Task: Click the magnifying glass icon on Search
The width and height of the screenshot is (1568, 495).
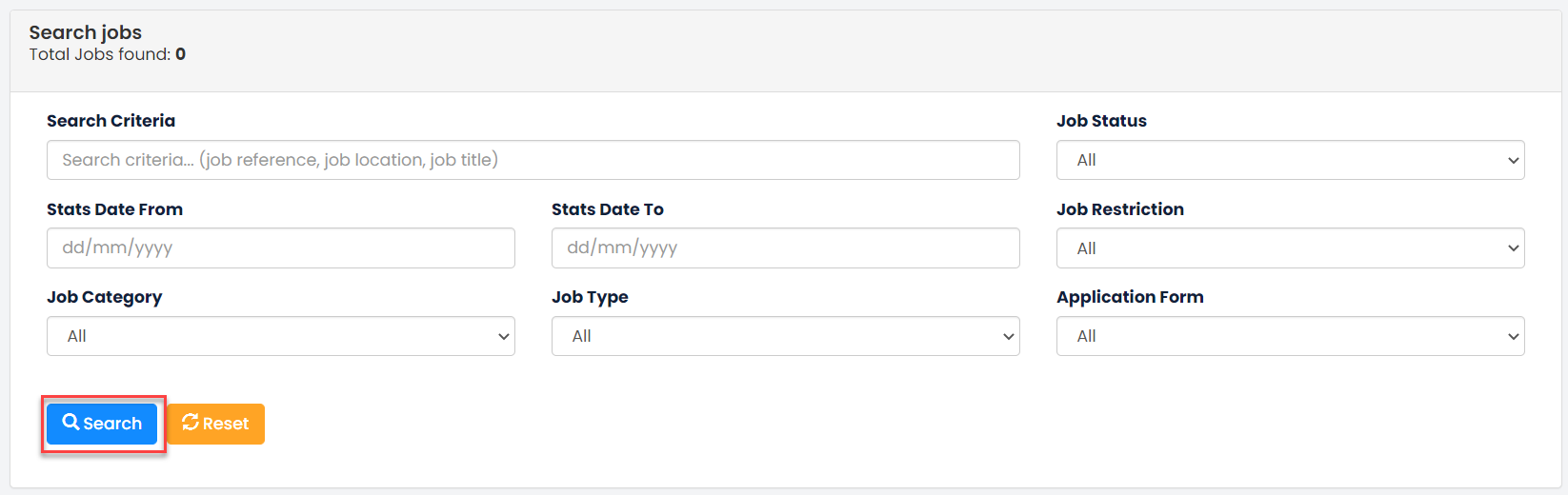Action: (x=70, y=422)
